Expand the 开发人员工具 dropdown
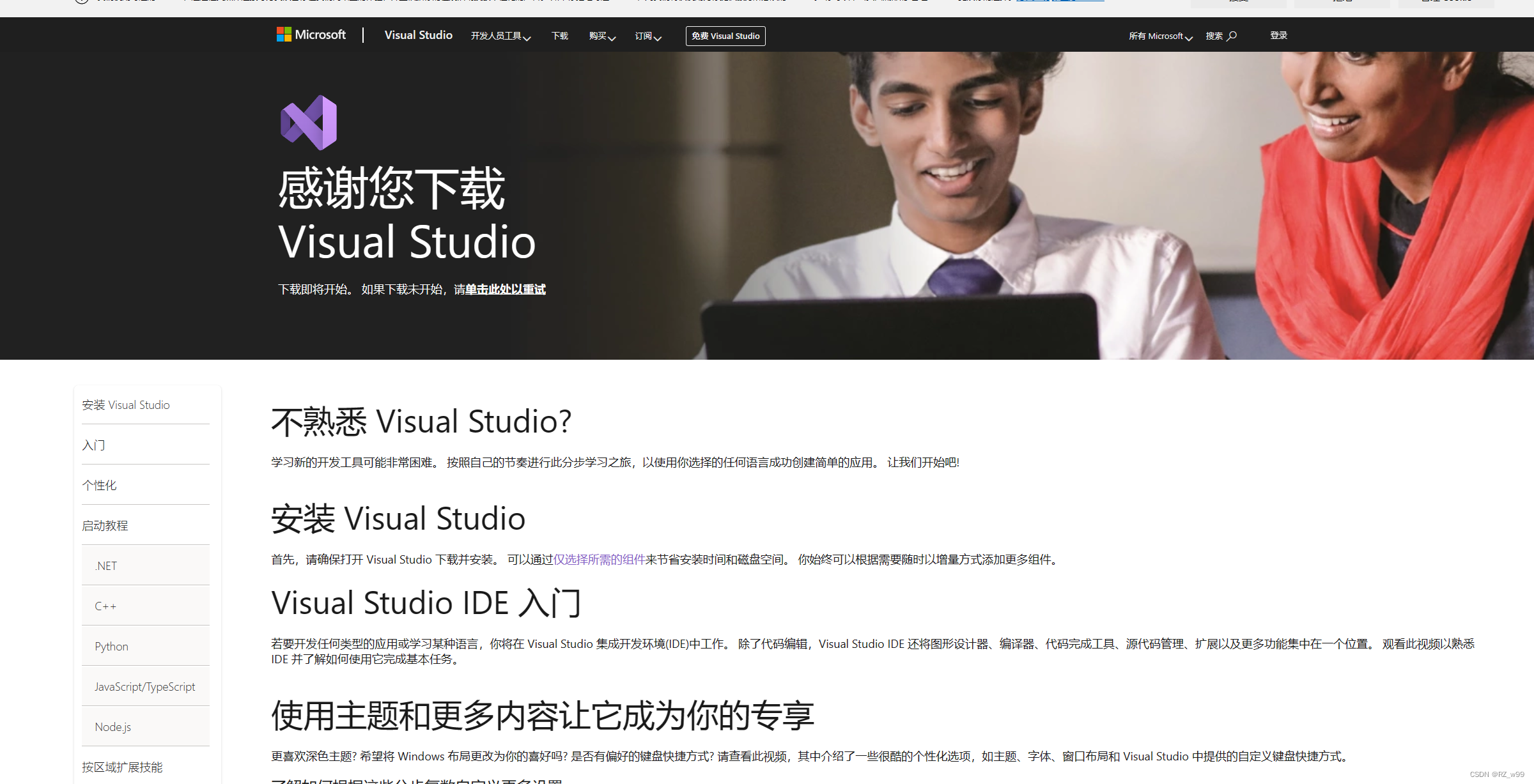The image size is (1534, 784). click(x=500, y=36)
